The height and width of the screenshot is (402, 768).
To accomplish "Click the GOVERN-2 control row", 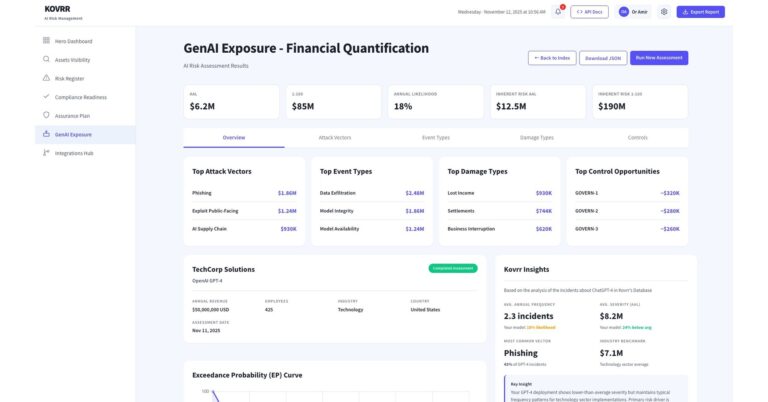I will pos(627,211).
